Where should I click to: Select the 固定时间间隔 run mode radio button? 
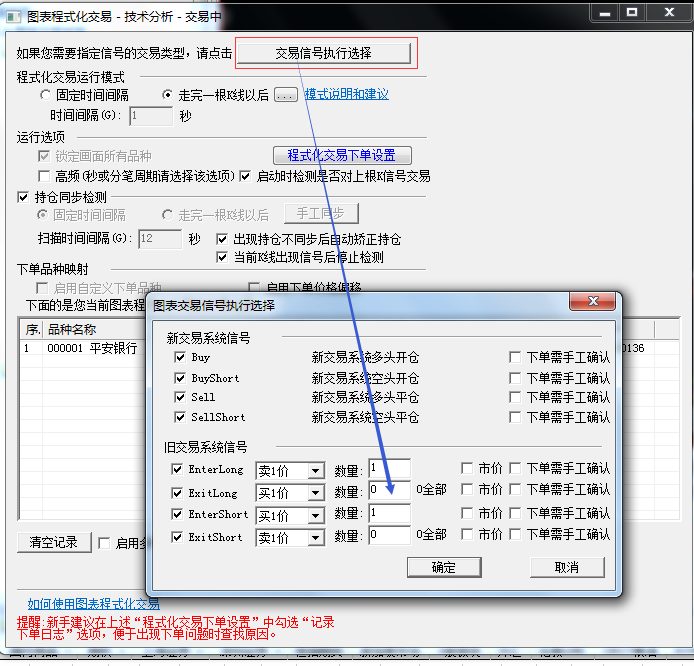pos(45,95)
